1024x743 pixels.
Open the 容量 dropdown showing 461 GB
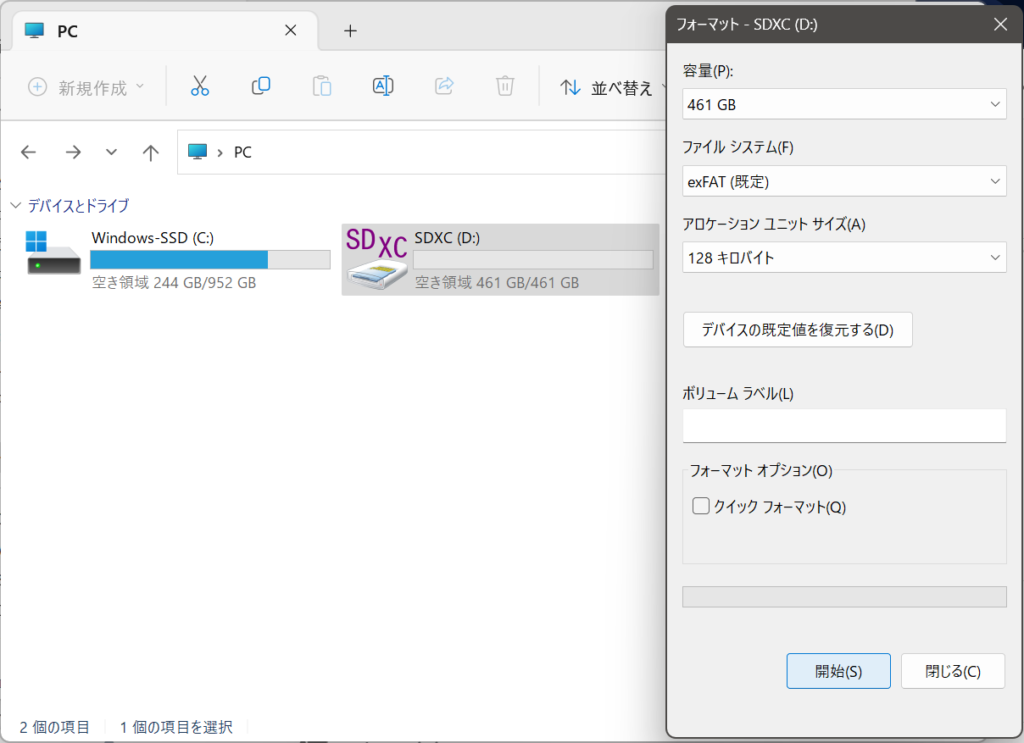point(844,104)
